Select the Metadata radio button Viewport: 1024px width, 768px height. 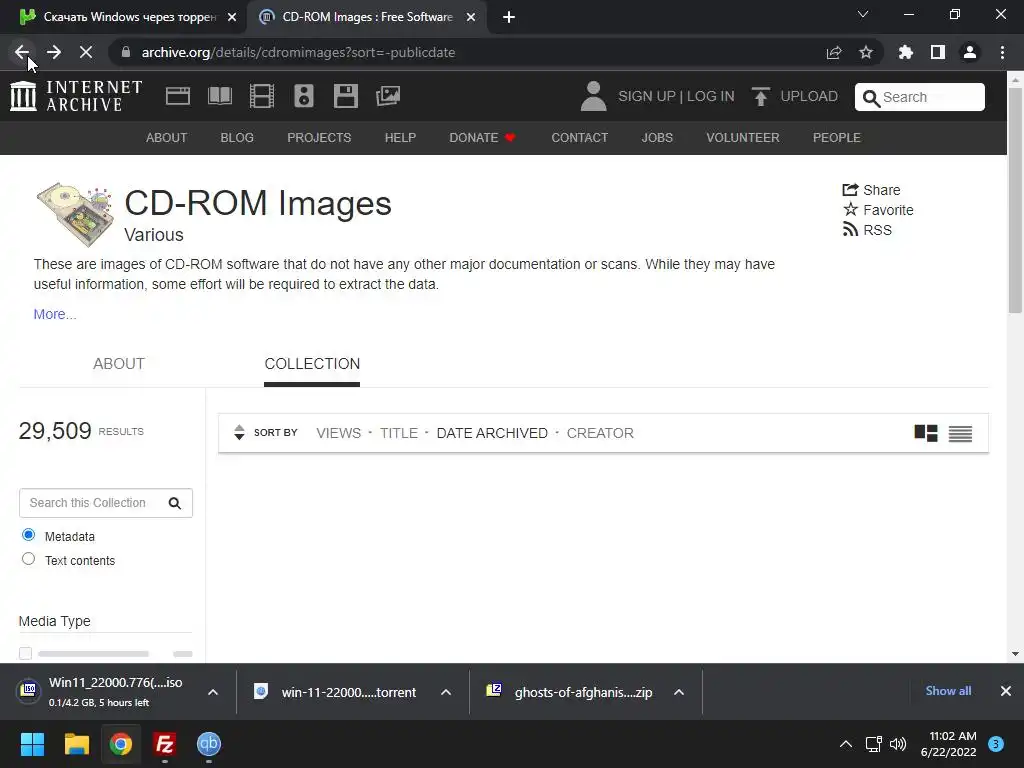[x=28, y=535]
